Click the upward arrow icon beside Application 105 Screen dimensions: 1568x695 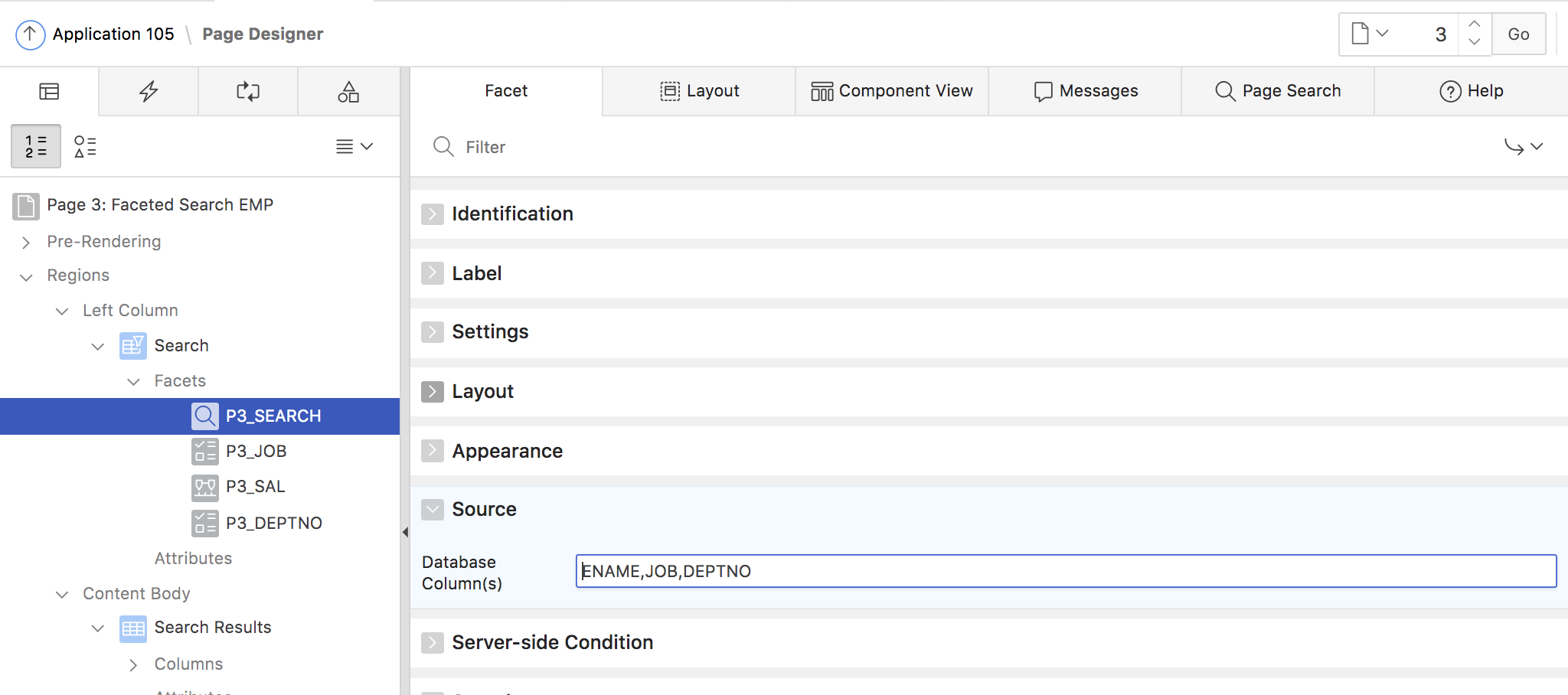29,34
